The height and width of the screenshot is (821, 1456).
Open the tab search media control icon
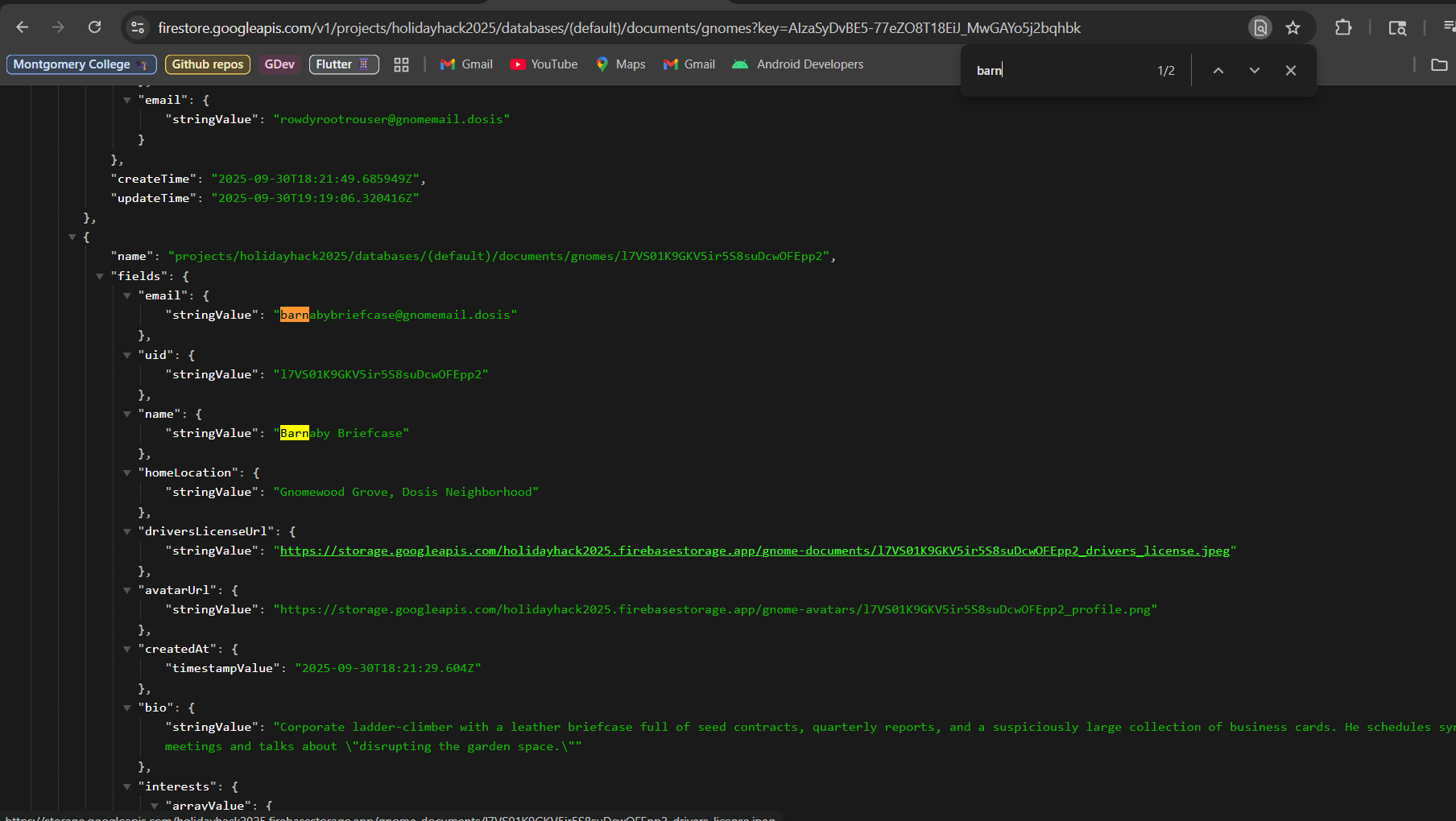1398,27
